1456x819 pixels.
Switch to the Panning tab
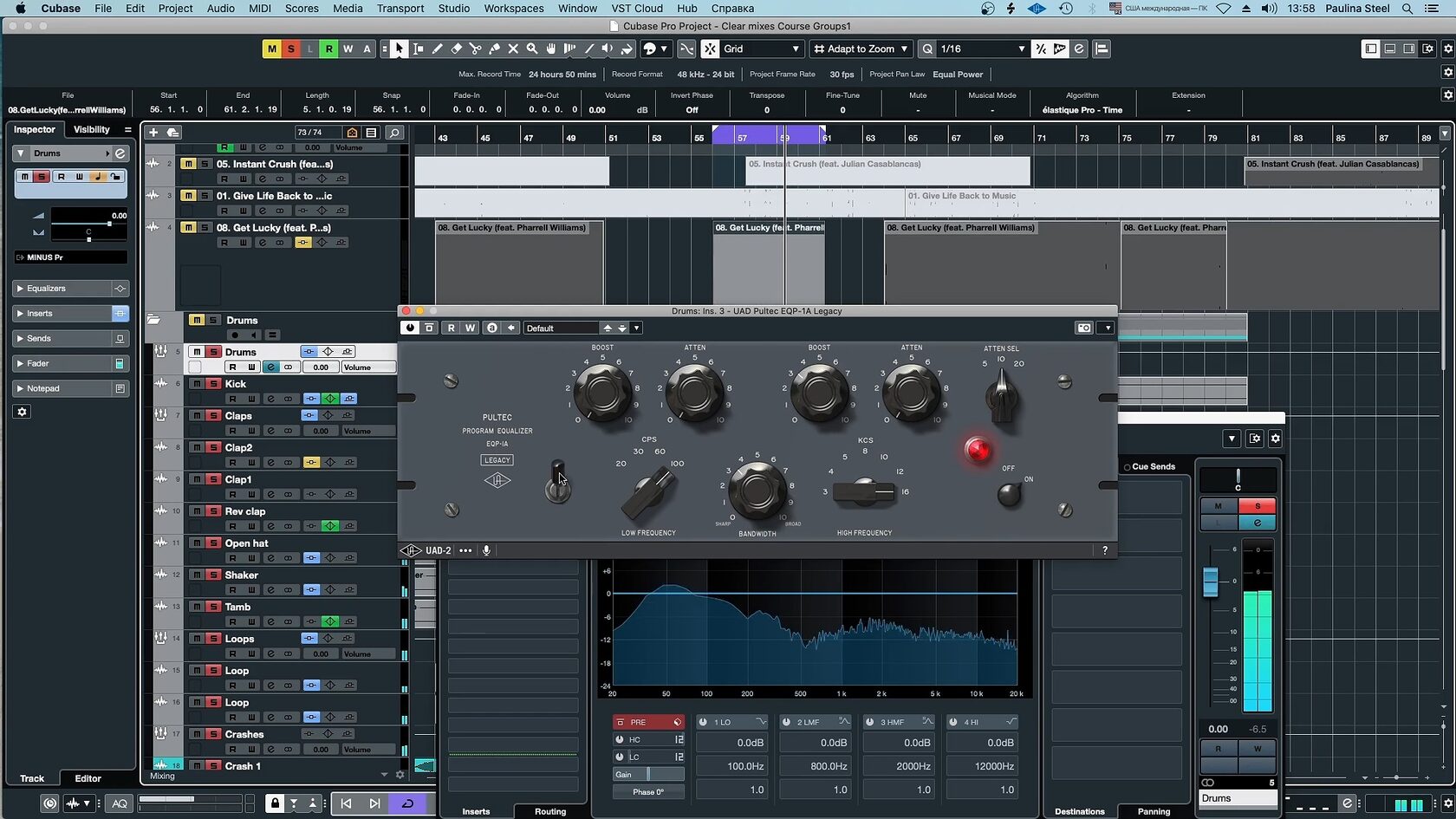point(1154,812)
